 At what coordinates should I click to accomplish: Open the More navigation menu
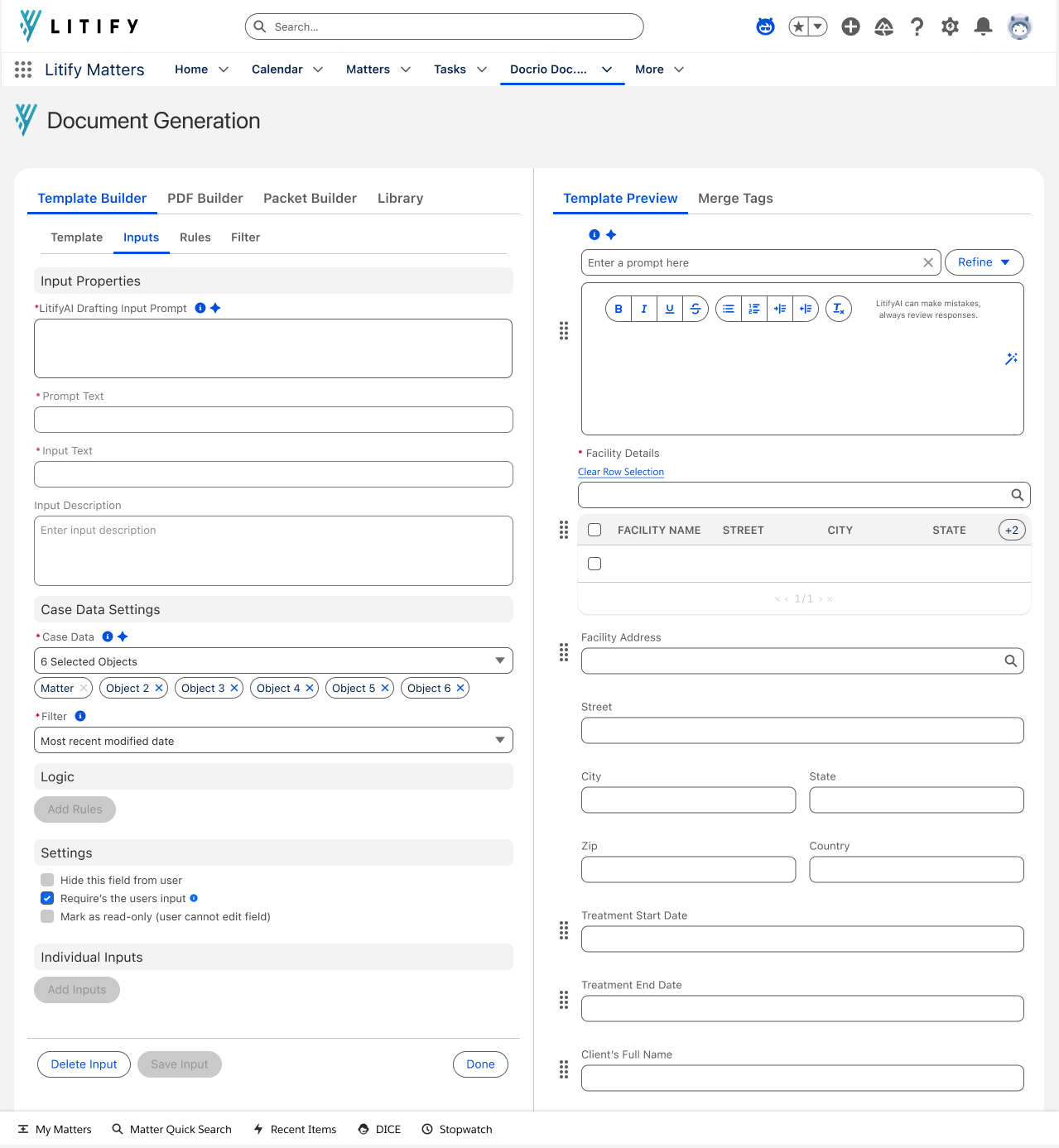pyautogui.click(x=659, y=70)
